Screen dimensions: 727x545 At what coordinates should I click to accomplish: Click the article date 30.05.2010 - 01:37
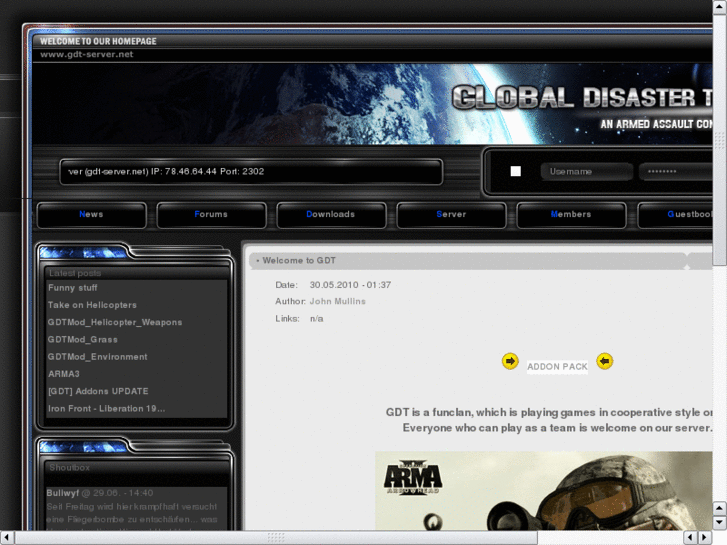(350, 285)
